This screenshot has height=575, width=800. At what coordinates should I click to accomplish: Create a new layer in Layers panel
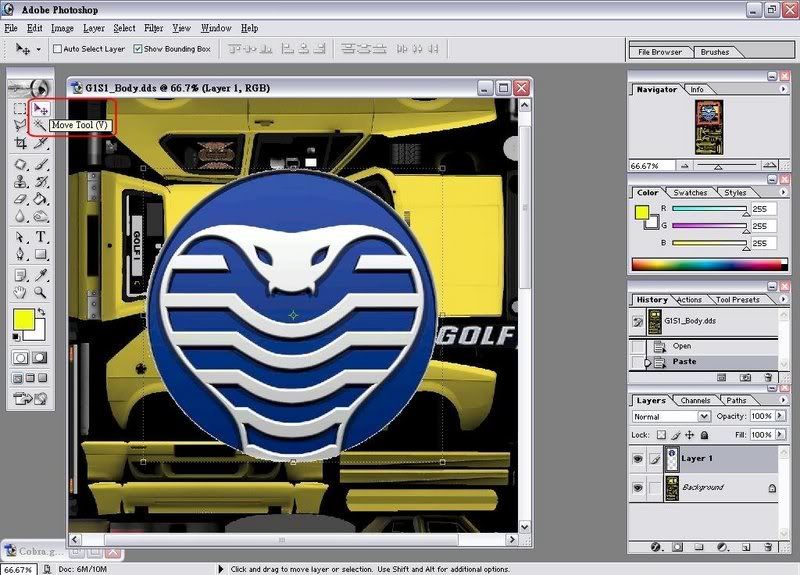click(x=745, y=547)
